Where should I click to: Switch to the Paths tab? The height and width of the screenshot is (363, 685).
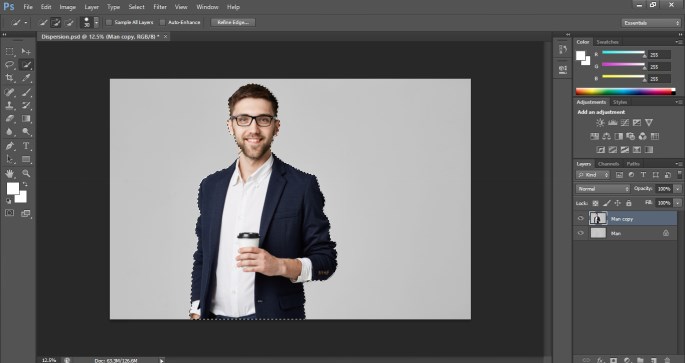(x=633, y=164)
